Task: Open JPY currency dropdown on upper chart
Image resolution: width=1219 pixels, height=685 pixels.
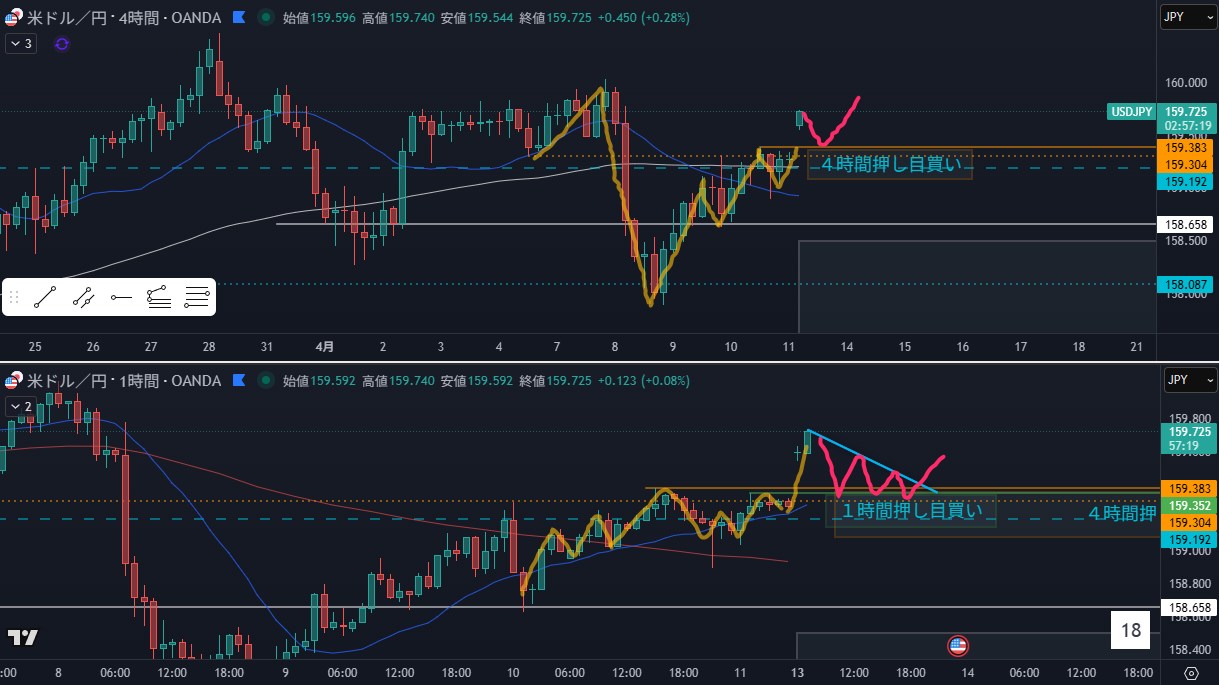Action: tap(1188, 17)
